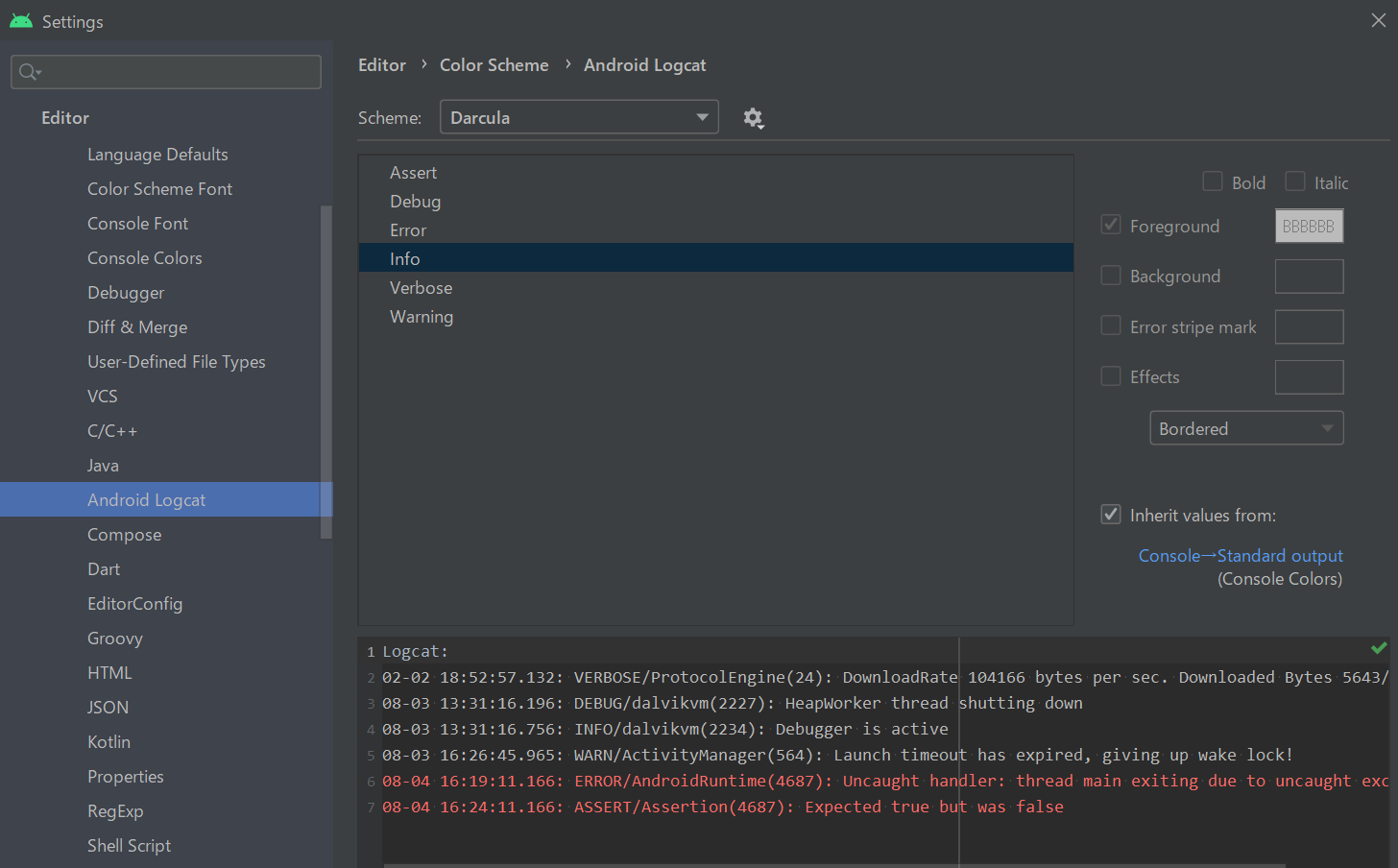Click the ERROR/AndroidRuntime preview line

885,781
